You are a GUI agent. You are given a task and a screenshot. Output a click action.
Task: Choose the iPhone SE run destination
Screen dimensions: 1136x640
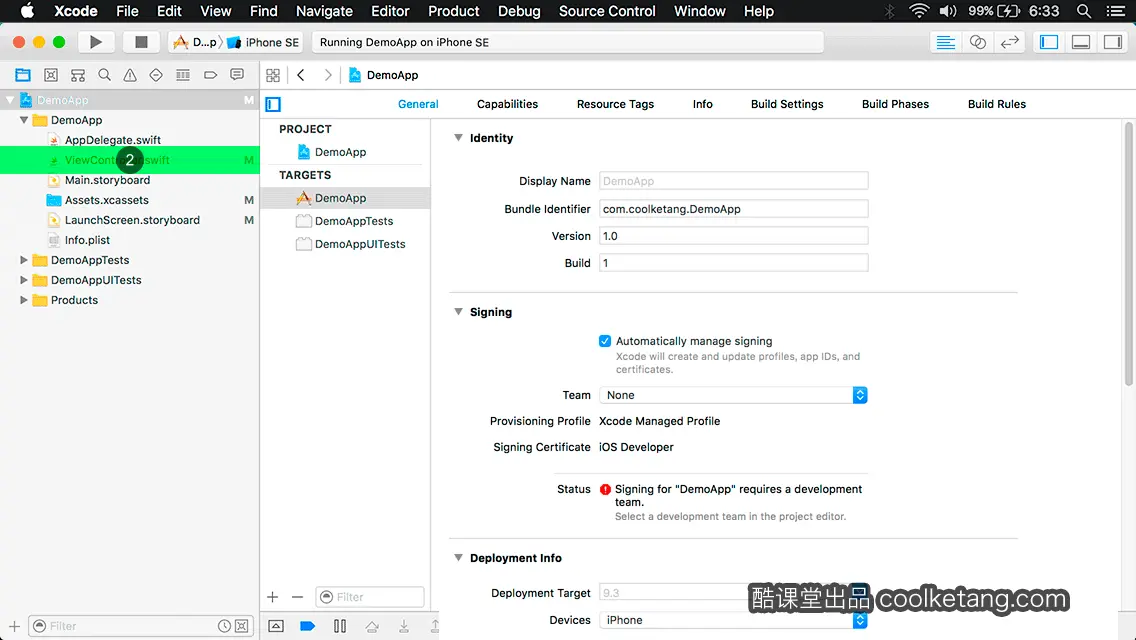[x=264, y=42]
